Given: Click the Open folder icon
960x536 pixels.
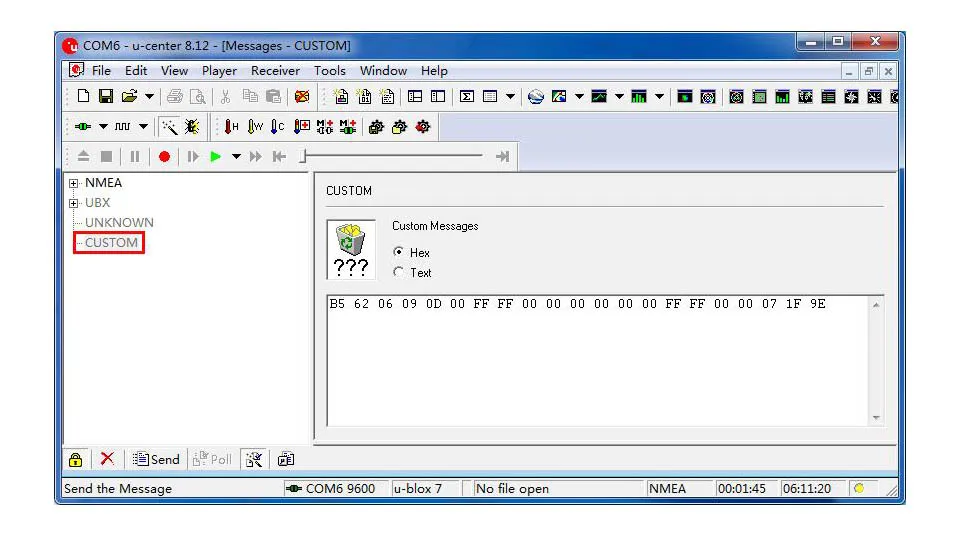Looking at the screenshot, I should tap(129, 96).
